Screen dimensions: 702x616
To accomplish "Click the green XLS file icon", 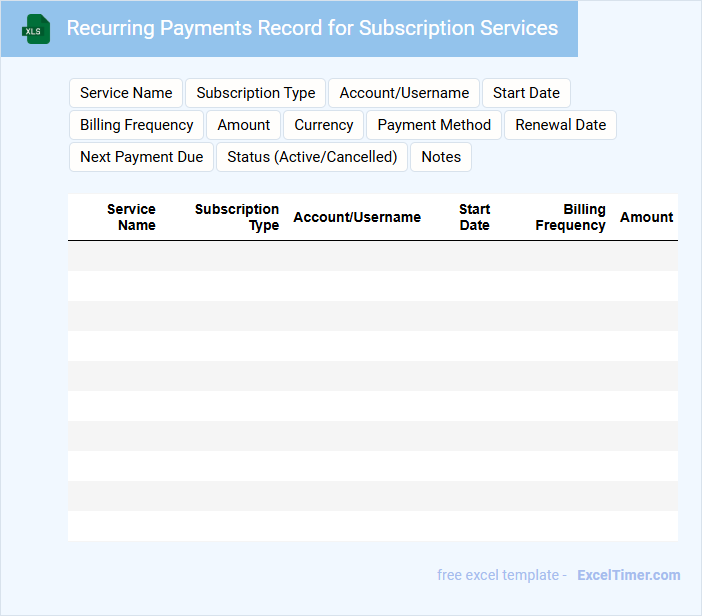I will point(37,29).
